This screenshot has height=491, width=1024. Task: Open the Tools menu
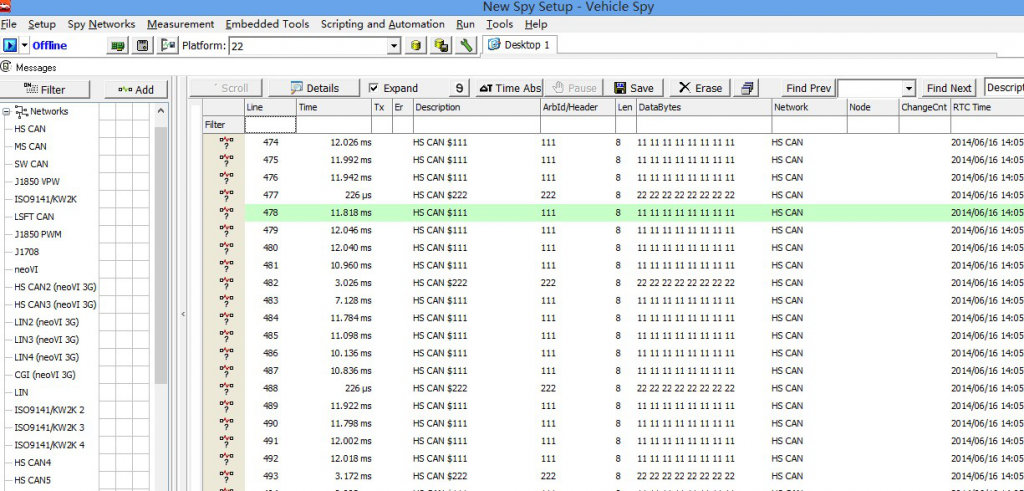500,24
